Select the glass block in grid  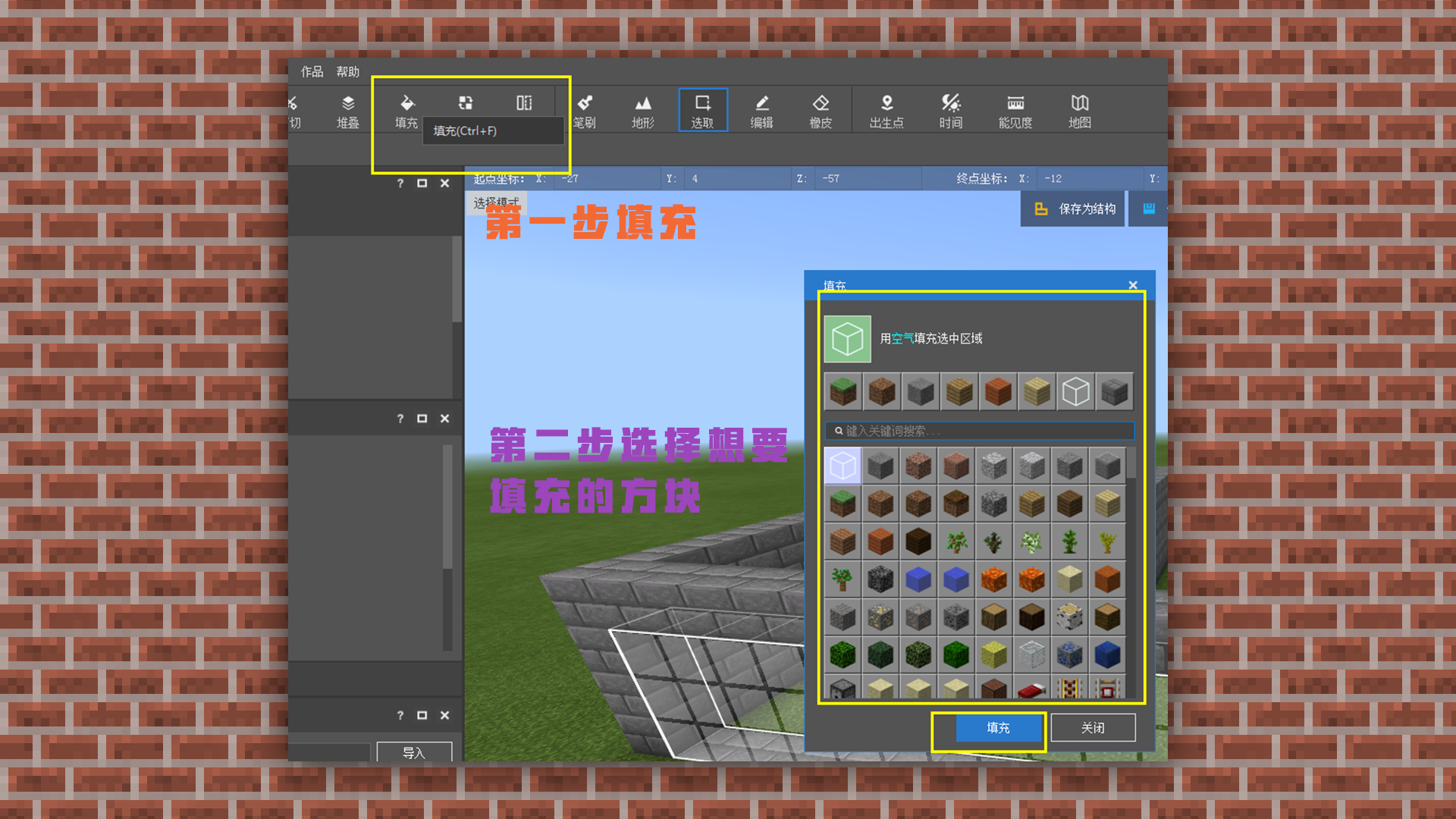pos(1031,655)
